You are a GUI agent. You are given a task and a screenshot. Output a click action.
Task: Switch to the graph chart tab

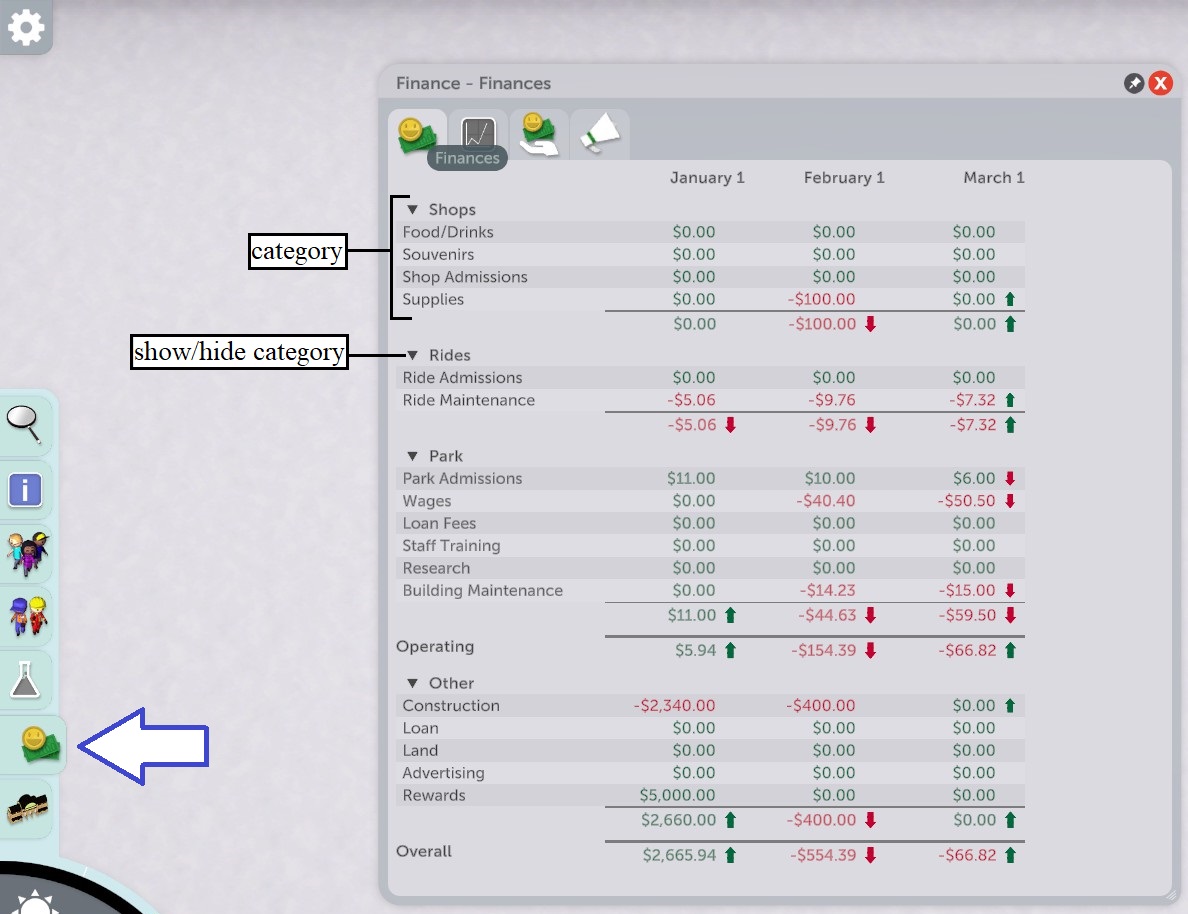click(478, 134)
